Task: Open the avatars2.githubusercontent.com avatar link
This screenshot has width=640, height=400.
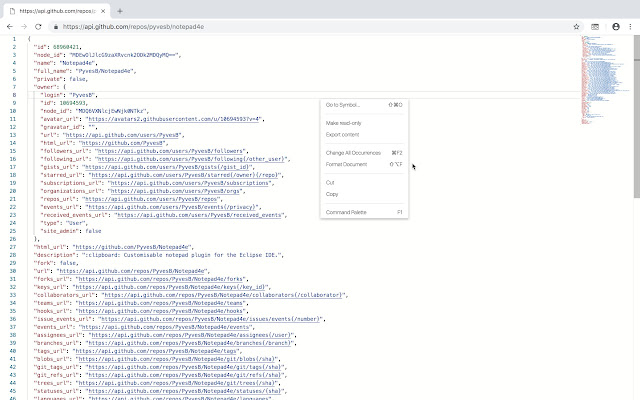Action: coord(174,119)
